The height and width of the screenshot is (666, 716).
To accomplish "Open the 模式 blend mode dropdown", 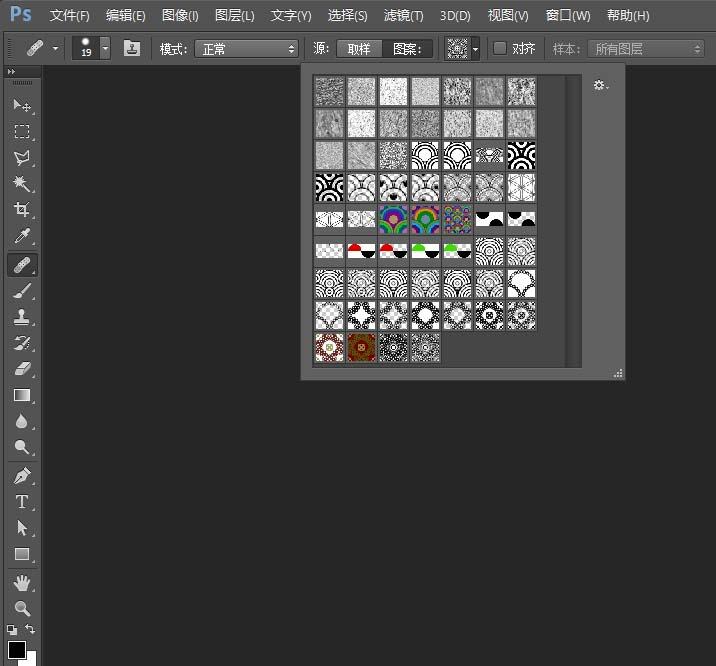I will (246, 49).
